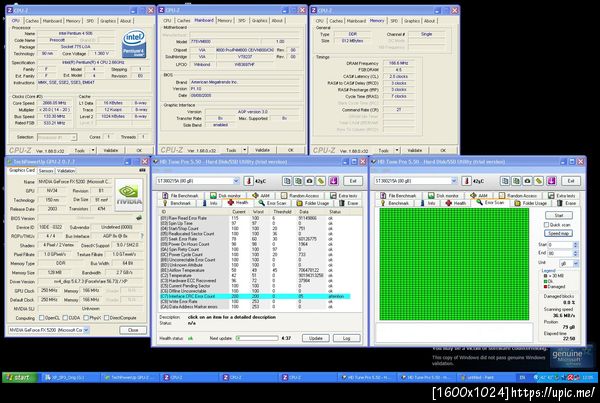Click the Start value stepper arrows
The image size is (600, 403).
576,244
